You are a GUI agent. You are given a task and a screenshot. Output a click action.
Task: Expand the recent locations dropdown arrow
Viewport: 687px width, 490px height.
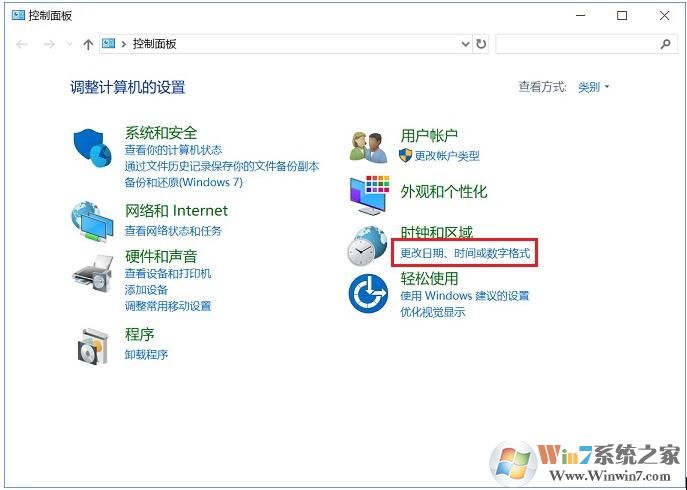[69, 44]
